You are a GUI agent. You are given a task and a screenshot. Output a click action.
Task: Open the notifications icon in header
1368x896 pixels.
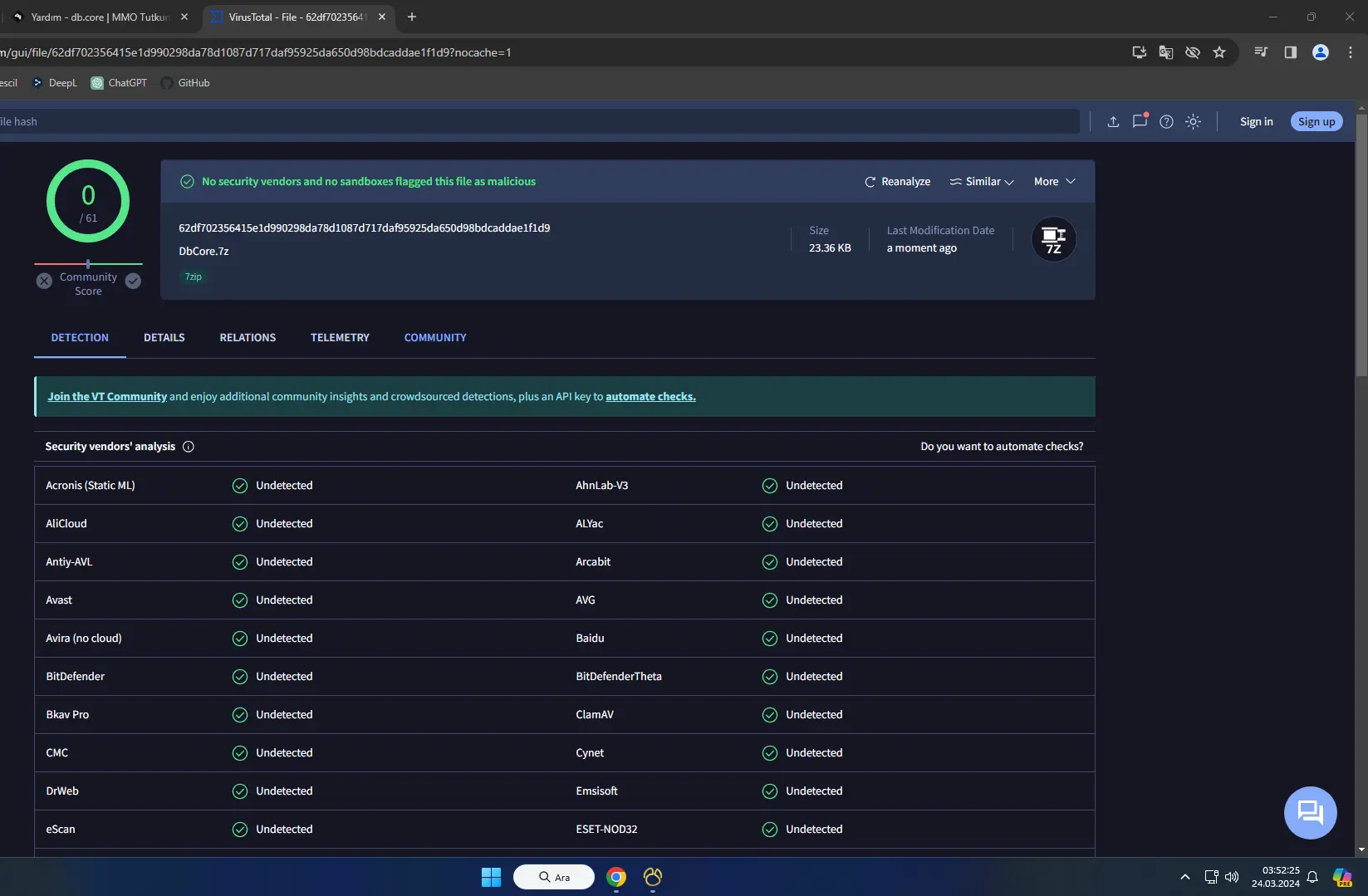point(1140,121)
